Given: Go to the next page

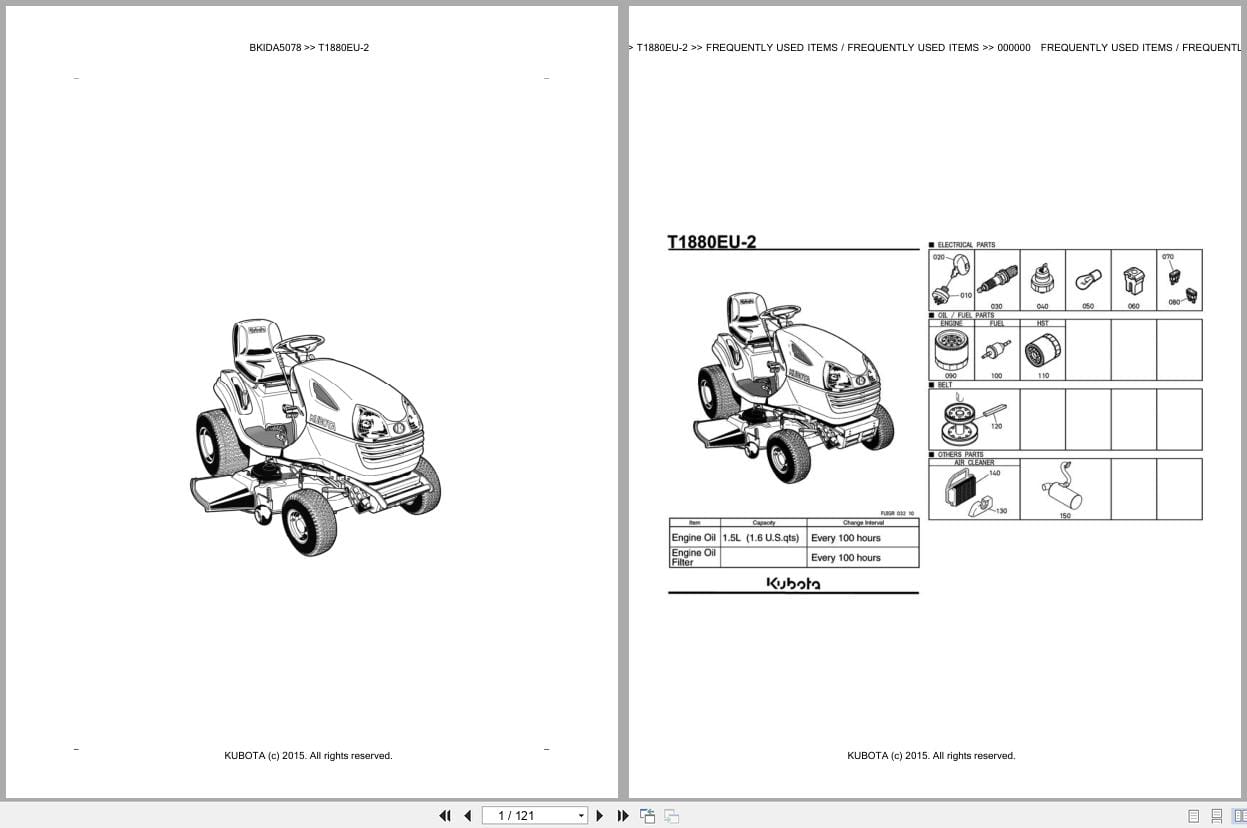Looking at the screenshot, I should click(x=600, y=816).
